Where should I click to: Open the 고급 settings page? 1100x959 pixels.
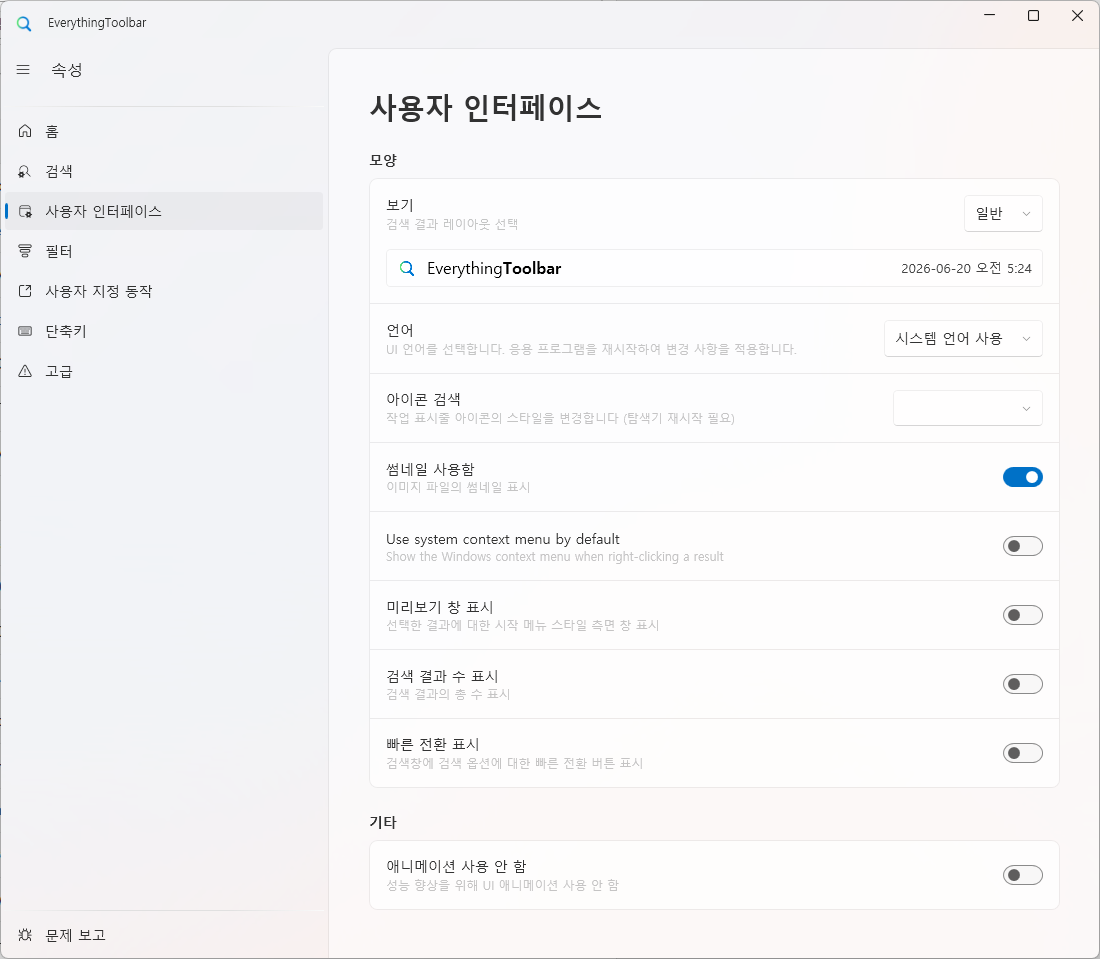tap(164, 371)
